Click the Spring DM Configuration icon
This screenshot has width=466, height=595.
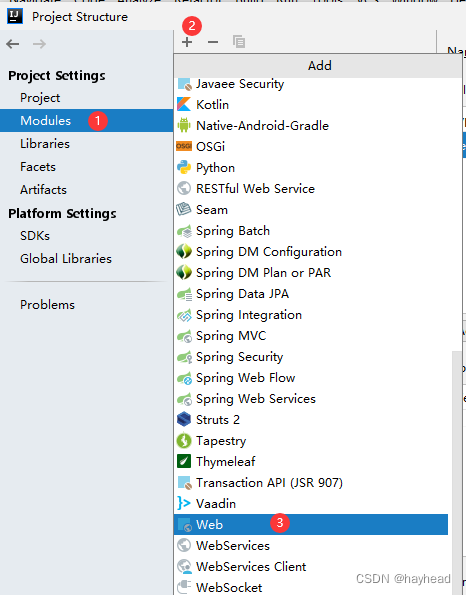point(184,252)
